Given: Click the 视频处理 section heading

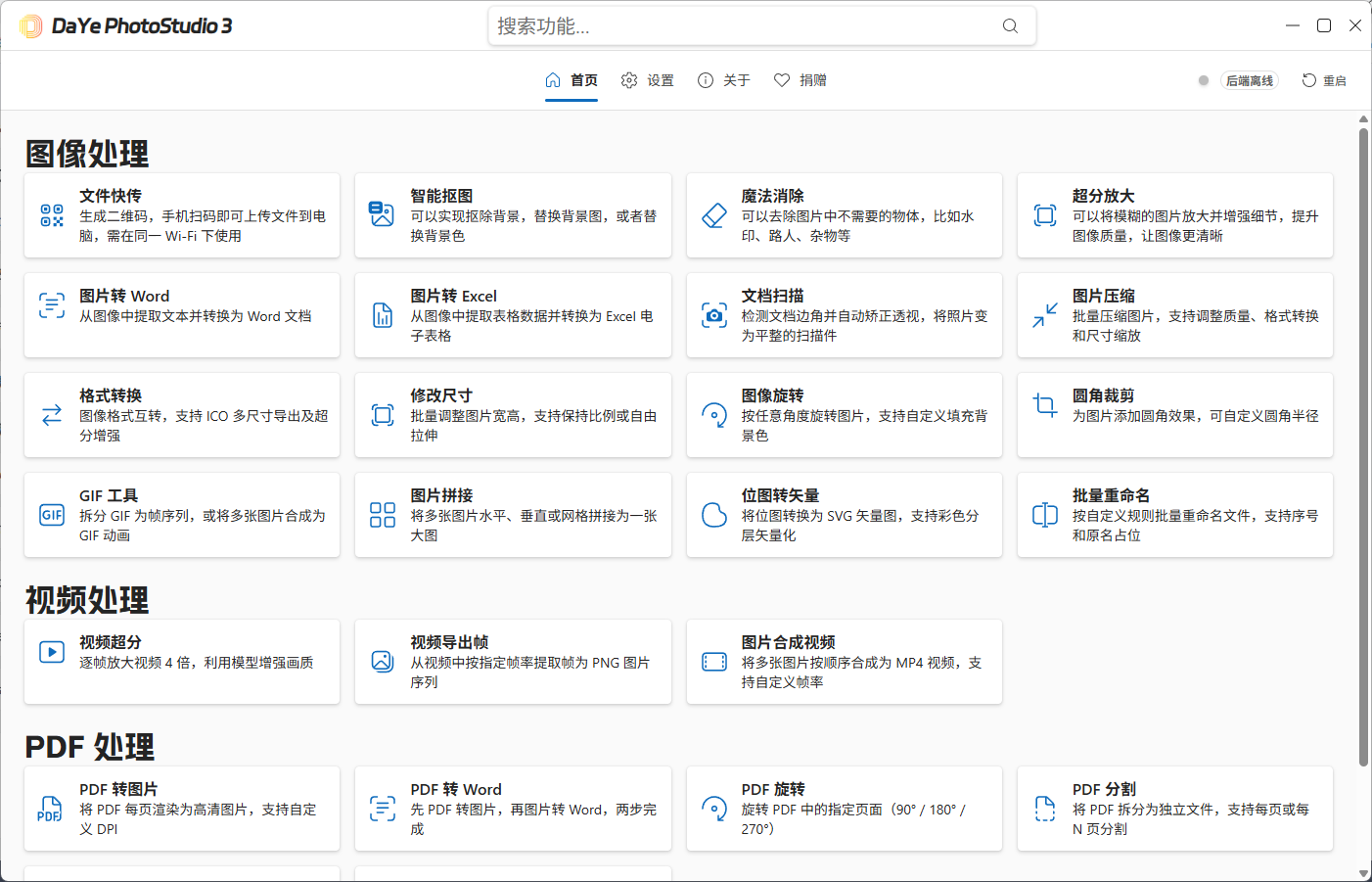Looking at the screenshot, I should coord(87,599).
